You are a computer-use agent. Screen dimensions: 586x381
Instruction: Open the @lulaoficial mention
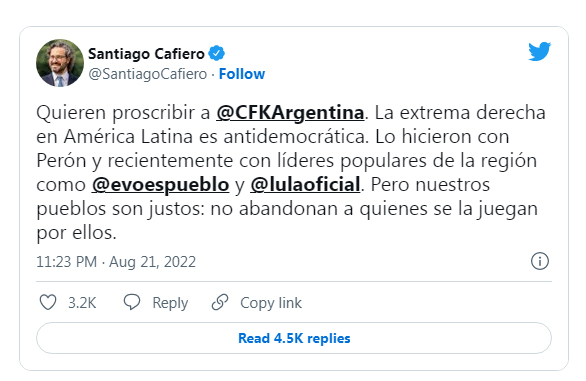305,185
